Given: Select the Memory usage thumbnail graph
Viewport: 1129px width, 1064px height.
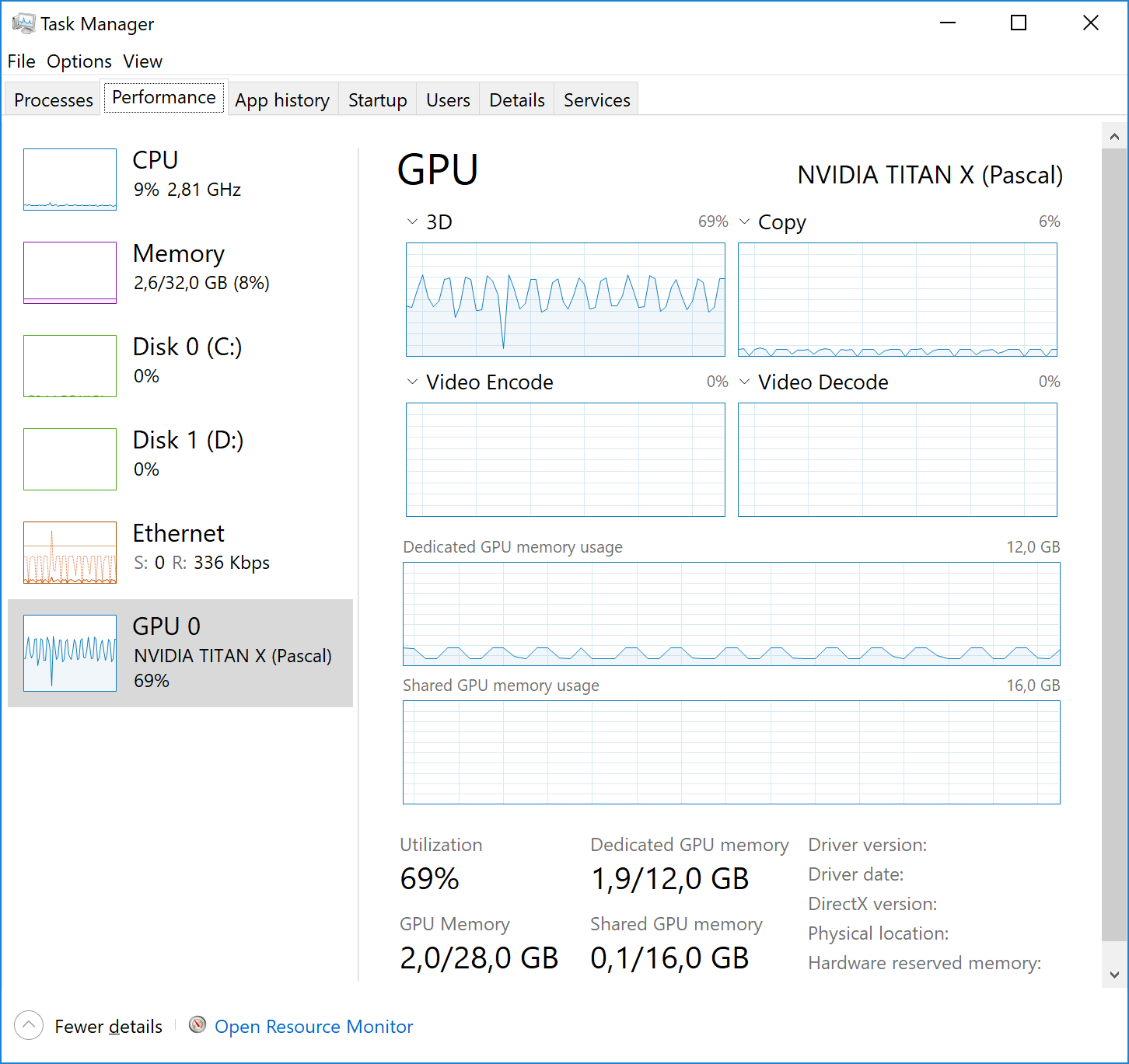Looking at the screenshot, I should point(70,273).
